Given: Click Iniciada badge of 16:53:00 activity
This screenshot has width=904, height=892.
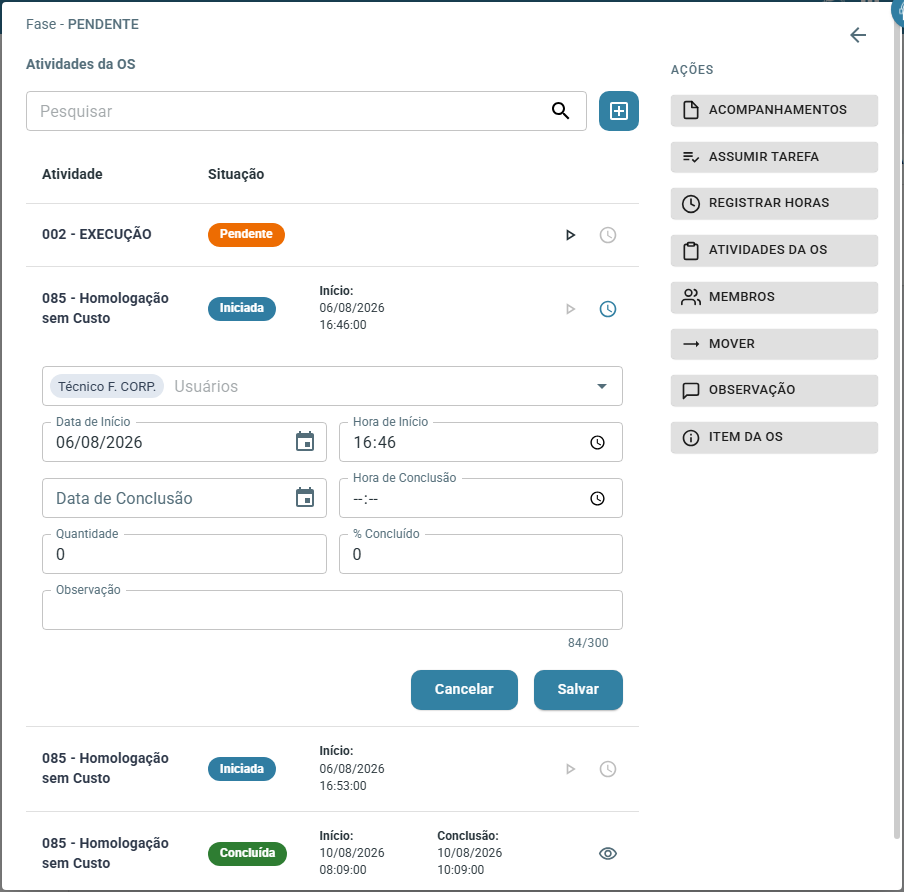Looking at the screenshot, I should (242, 769).
